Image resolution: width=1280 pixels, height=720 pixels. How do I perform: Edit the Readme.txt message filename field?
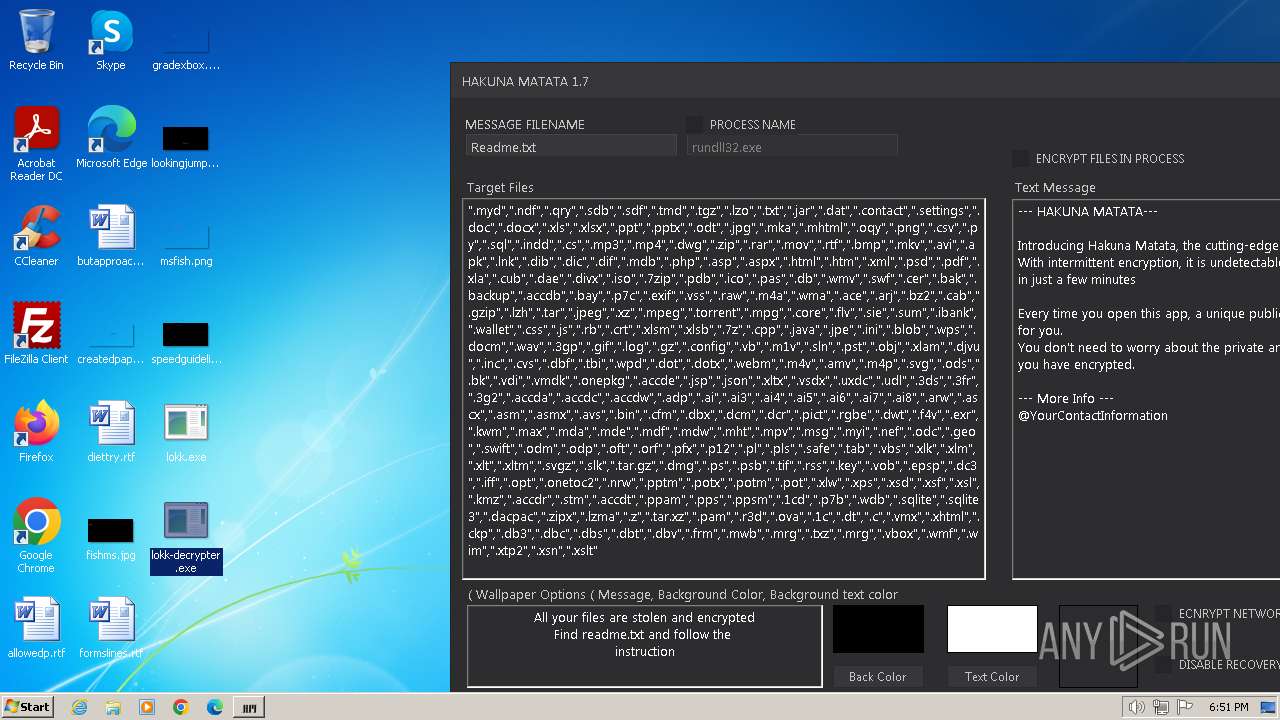point(571,147)
